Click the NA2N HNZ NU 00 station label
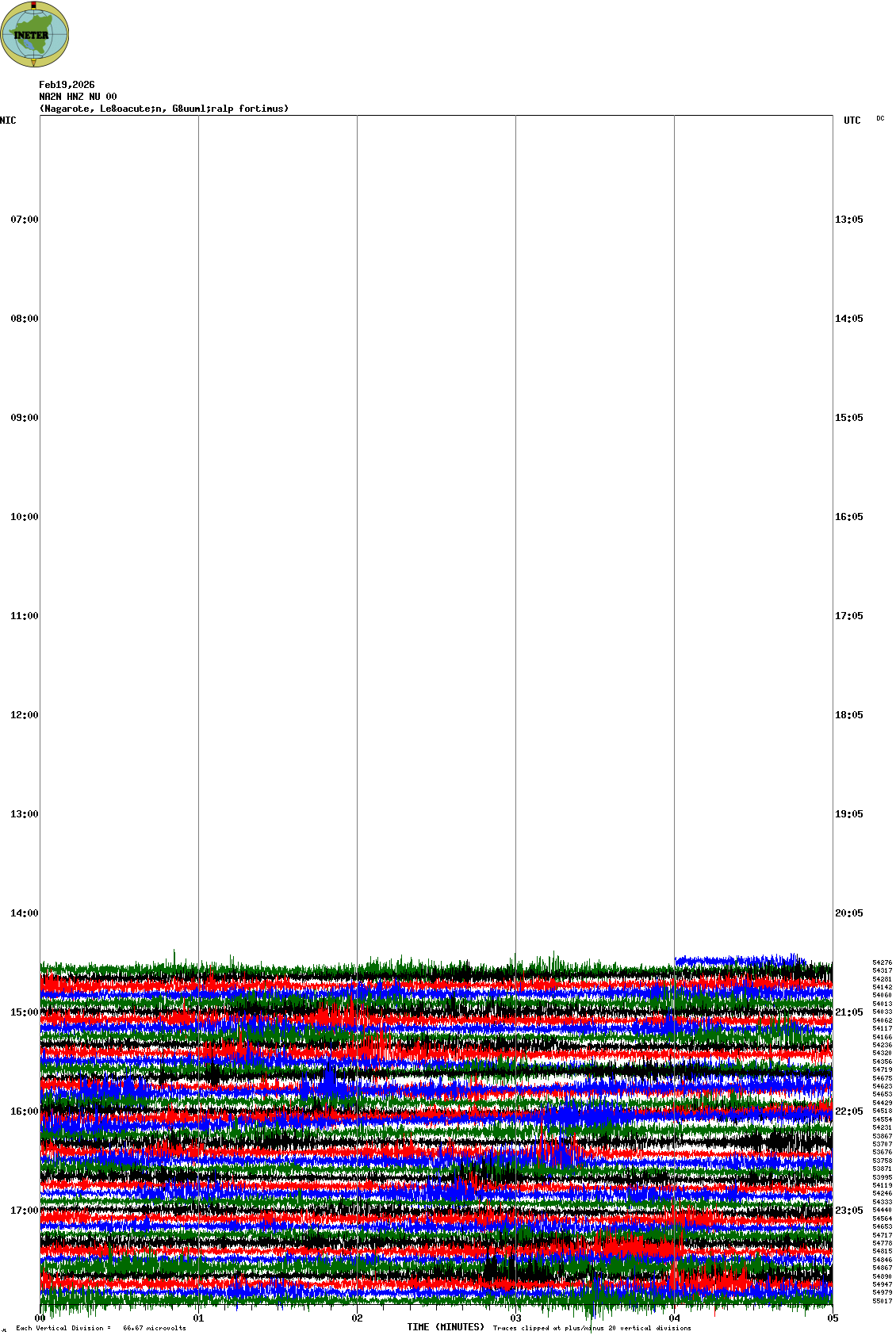The width and height of the screenshot is (896, 1339). (78, 97)
